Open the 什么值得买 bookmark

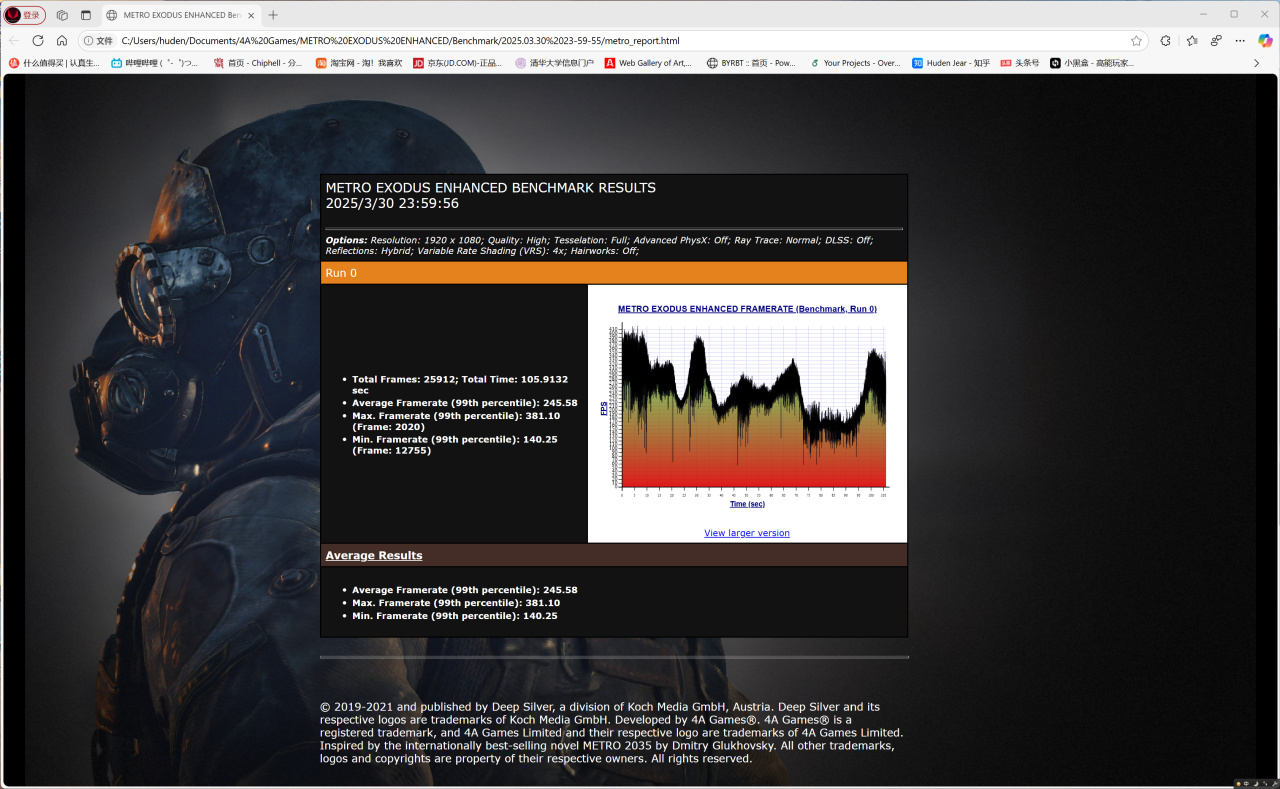click(x=54, y=63)
